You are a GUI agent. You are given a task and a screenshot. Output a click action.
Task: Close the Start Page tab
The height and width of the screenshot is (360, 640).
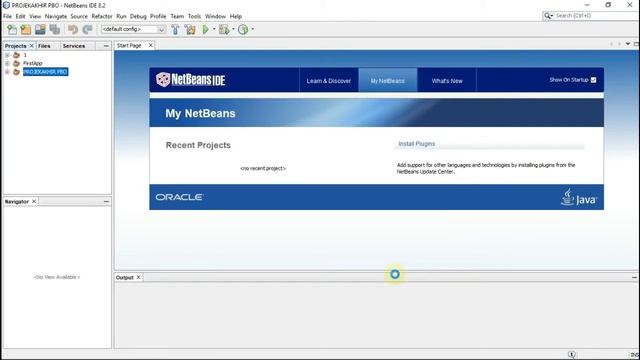151,45
